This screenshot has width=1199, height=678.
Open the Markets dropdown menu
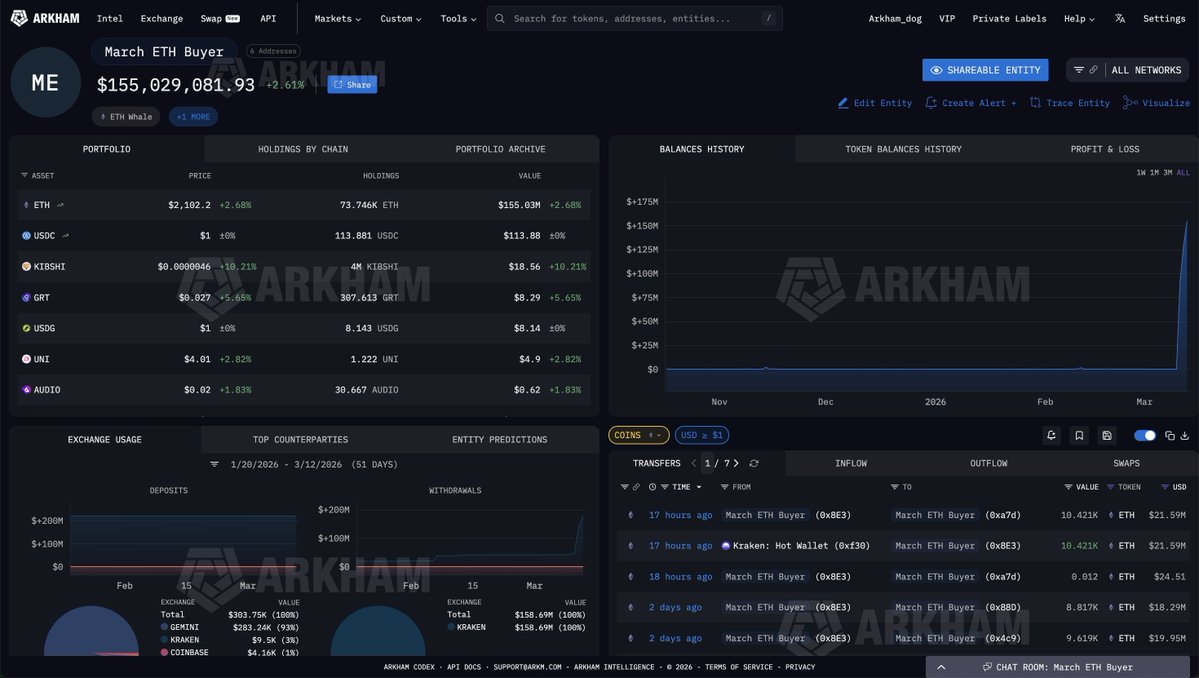pos(337,18)
